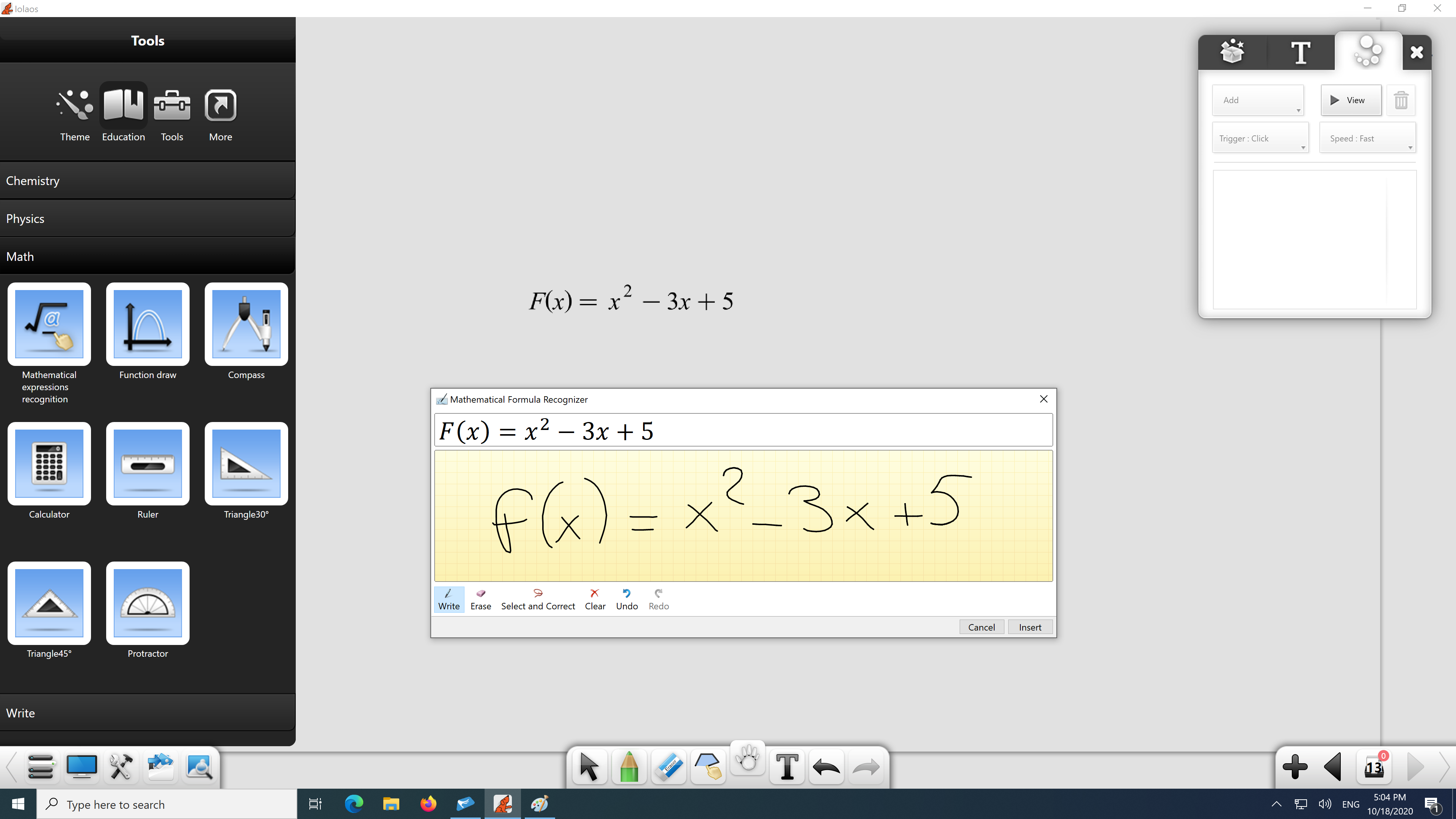Screen dimensions: 1456x819
Task: Click the hand pan tool
Action: [x=748, y=758]
